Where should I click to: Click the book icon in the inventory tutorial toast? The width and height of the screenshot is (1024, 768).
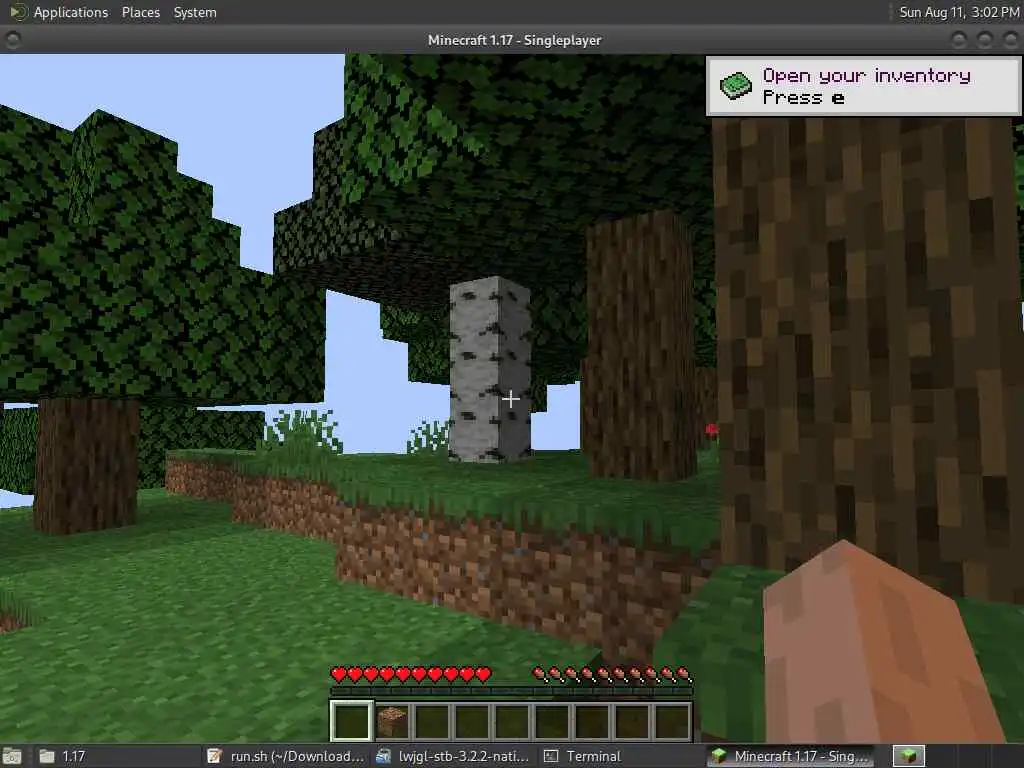[x=736, y=86]
